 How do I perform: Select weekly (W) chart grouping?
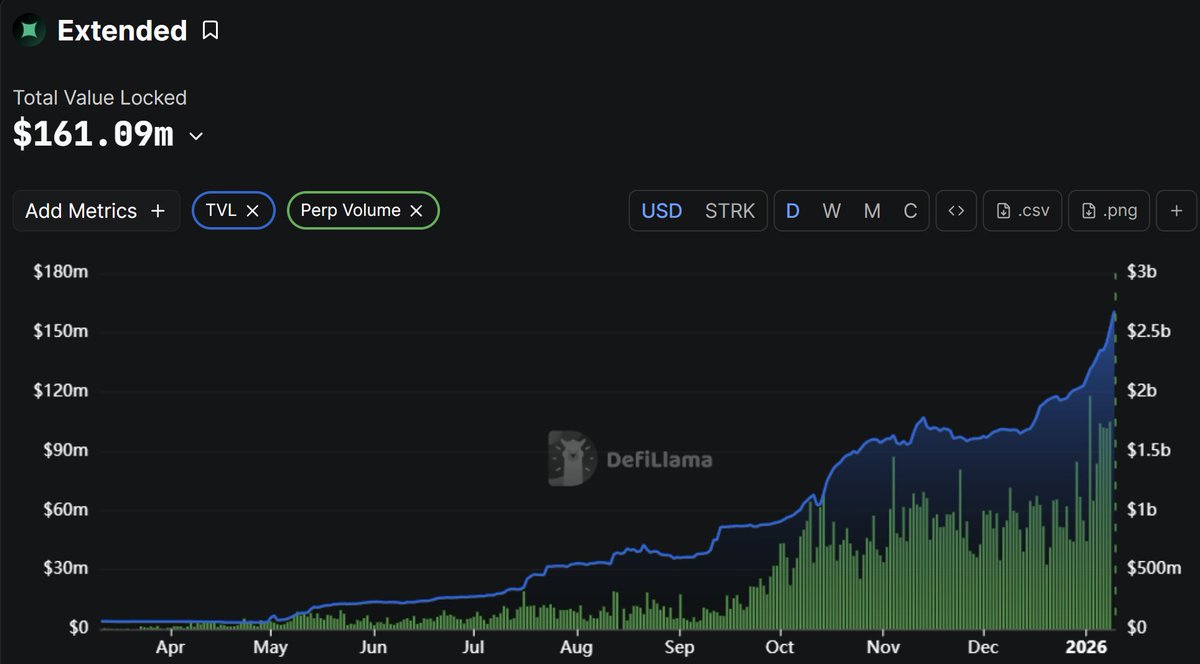point(831,211)
